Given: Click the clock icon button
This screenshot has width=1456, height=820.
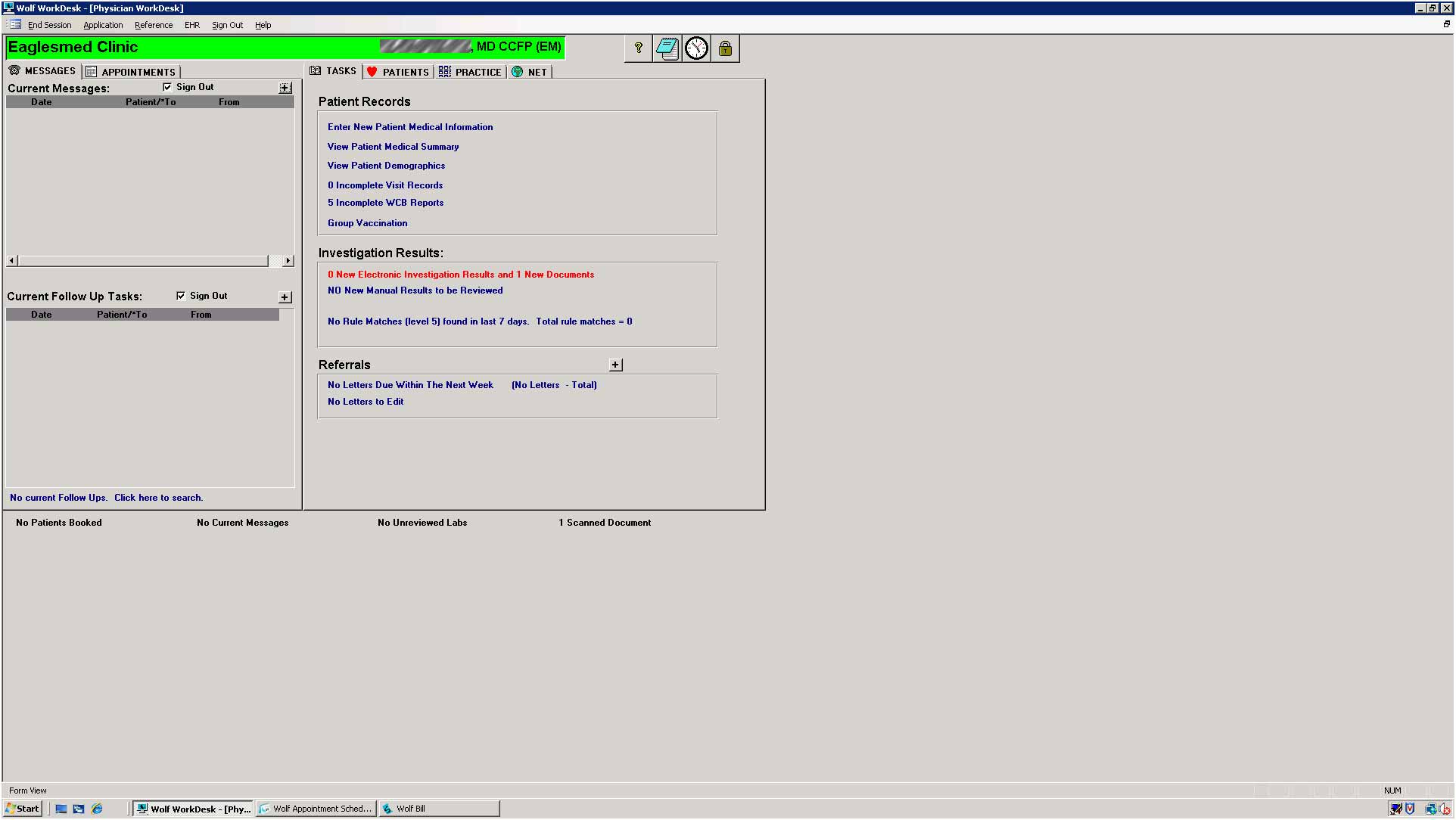Looking at the screenshot, I should [696, 48].
